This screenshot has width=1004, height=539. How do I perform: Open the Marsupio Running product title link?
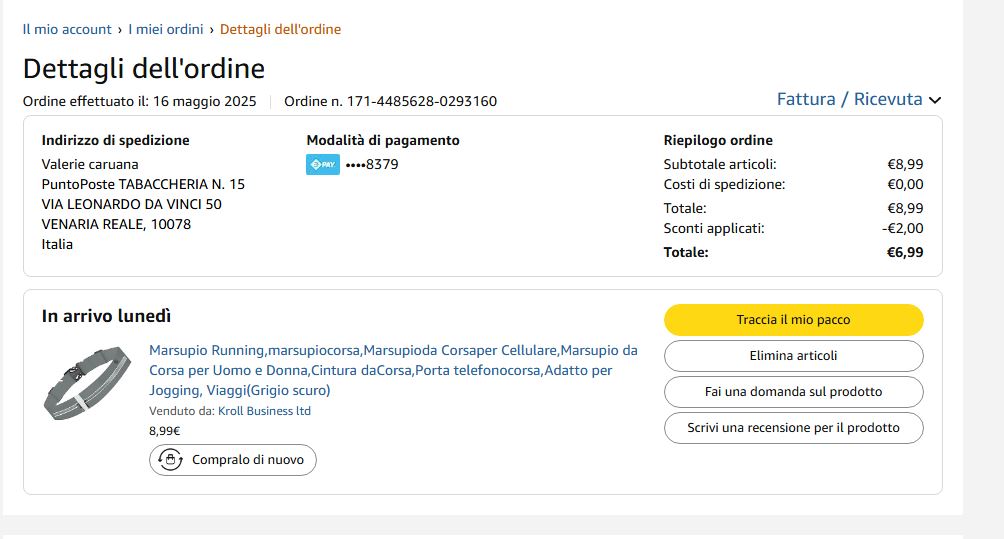tap(393, 370)
